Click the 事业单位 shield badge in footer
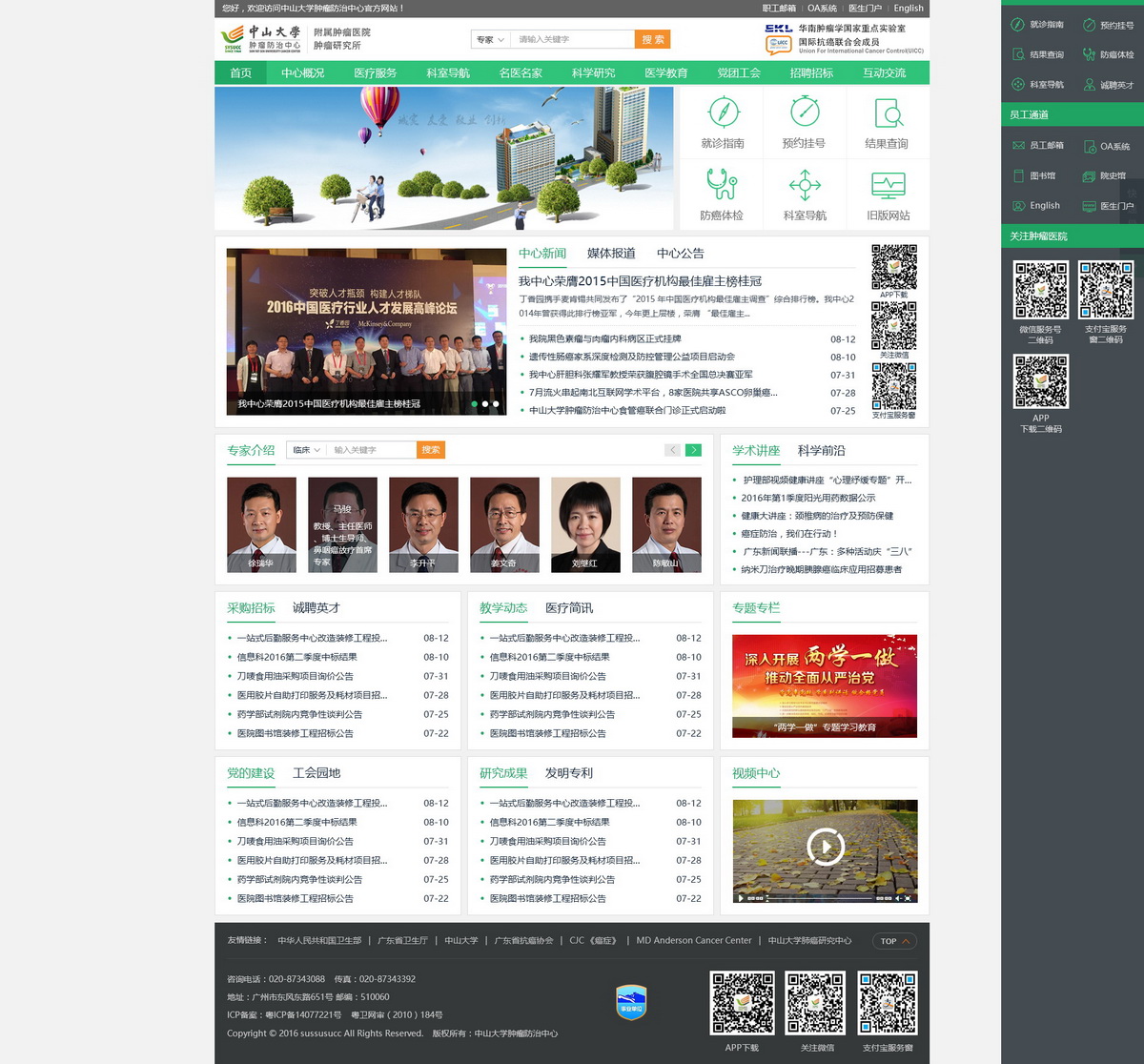The image size is (1144, 1064). tap(631, 1002)
